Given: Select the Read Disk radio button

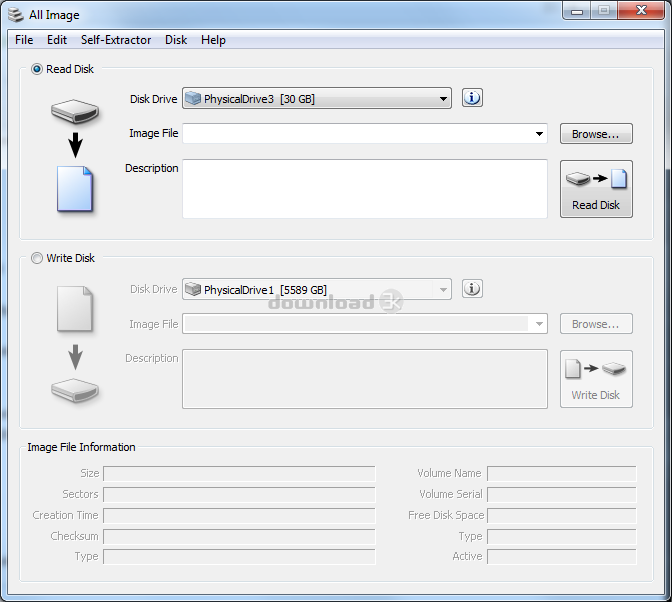Looking at the screenshot, I should pyautogui.click(x=38, y=70).
